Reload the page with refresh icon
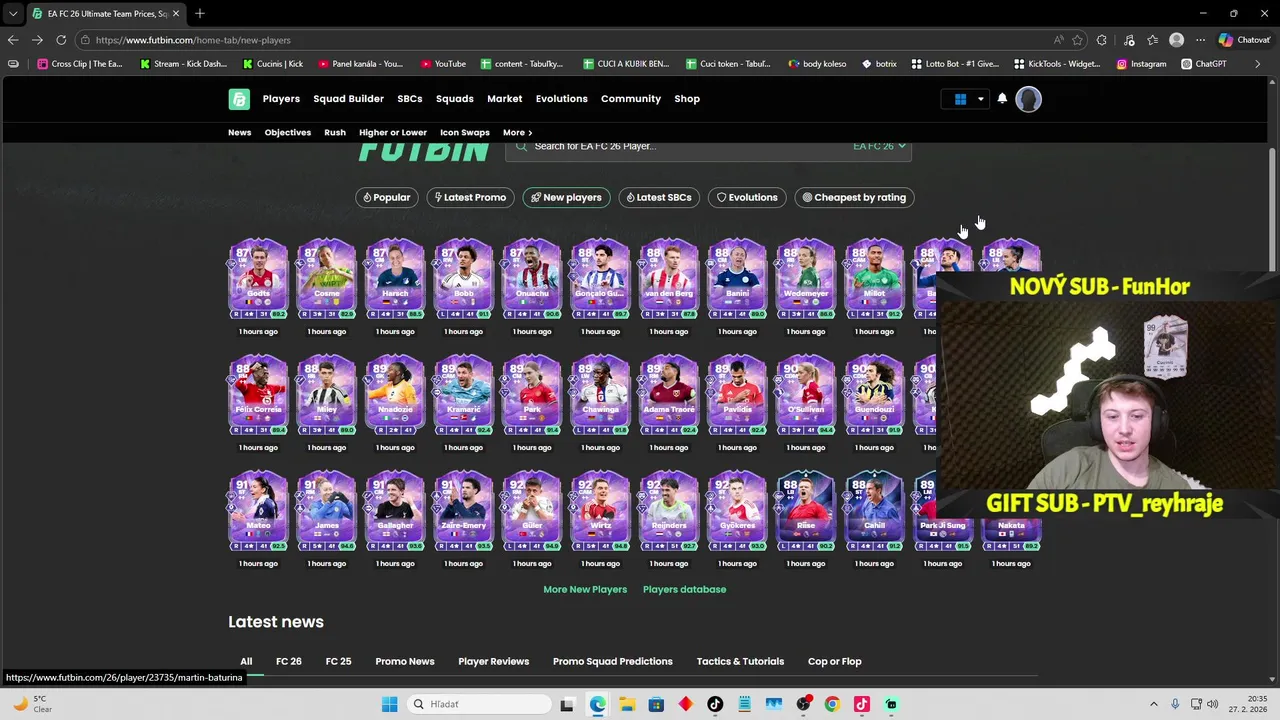 tap(61, 40)
